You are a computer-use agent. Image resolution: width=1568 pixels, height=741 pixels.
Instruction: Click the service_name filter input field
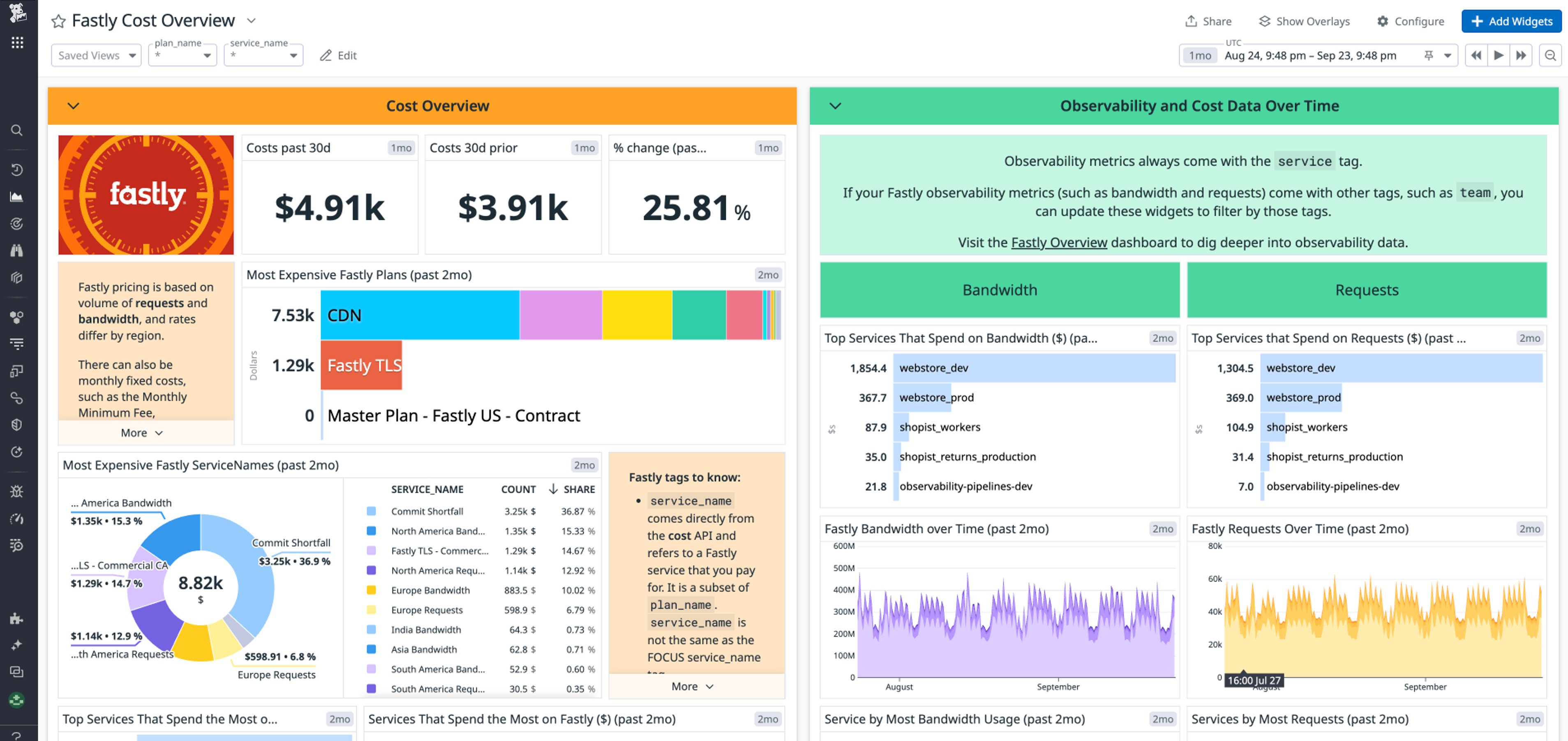263,55
